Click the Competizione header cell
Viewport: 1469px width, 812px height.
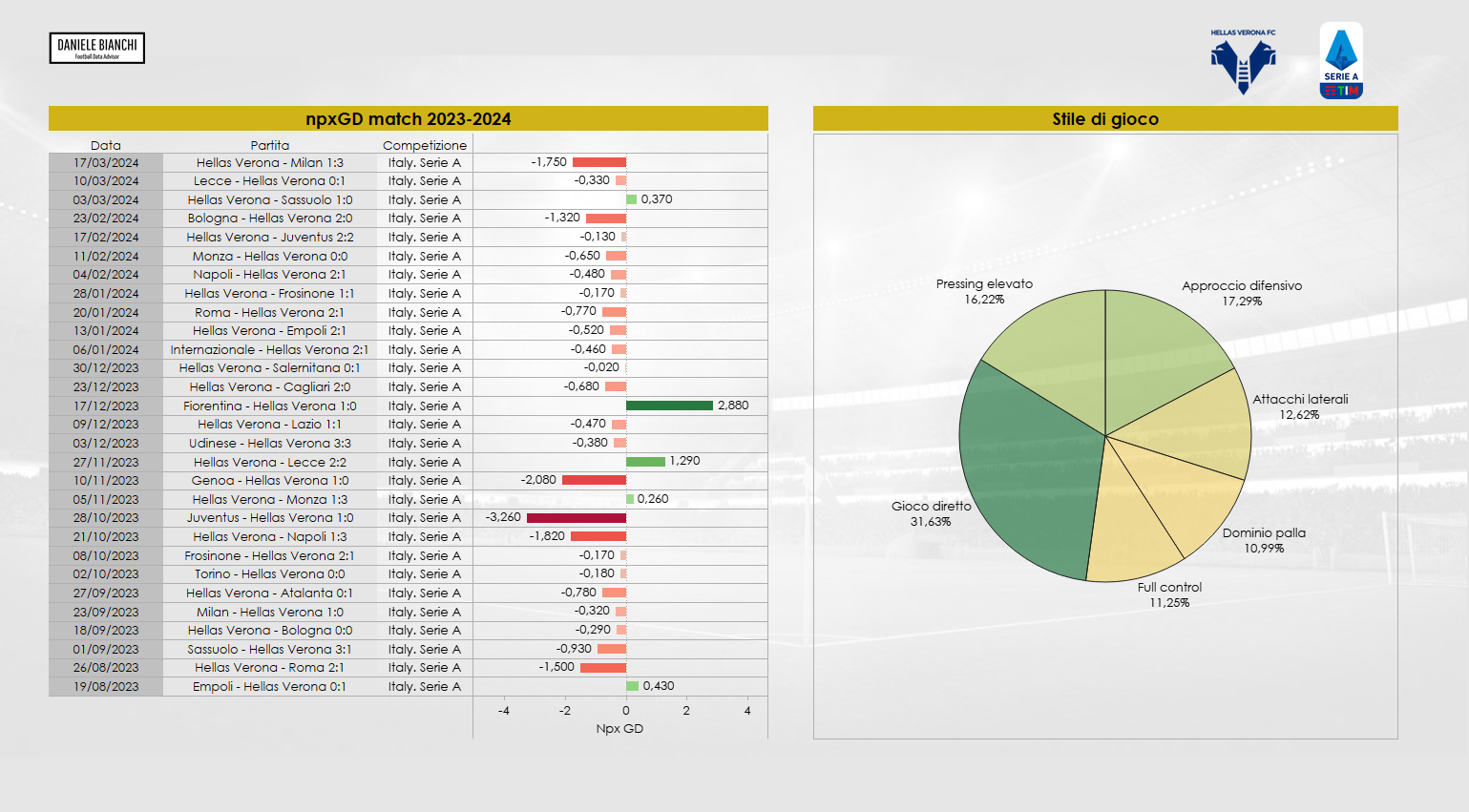425,145
